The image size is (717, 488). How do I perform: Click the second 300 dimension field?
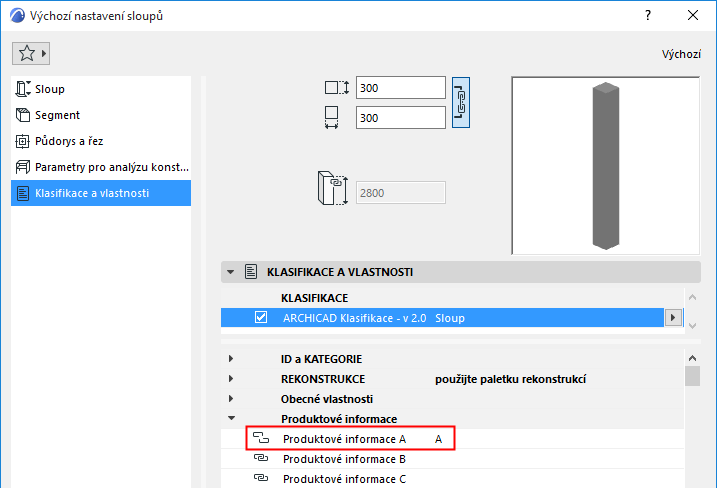coord(401,118)
